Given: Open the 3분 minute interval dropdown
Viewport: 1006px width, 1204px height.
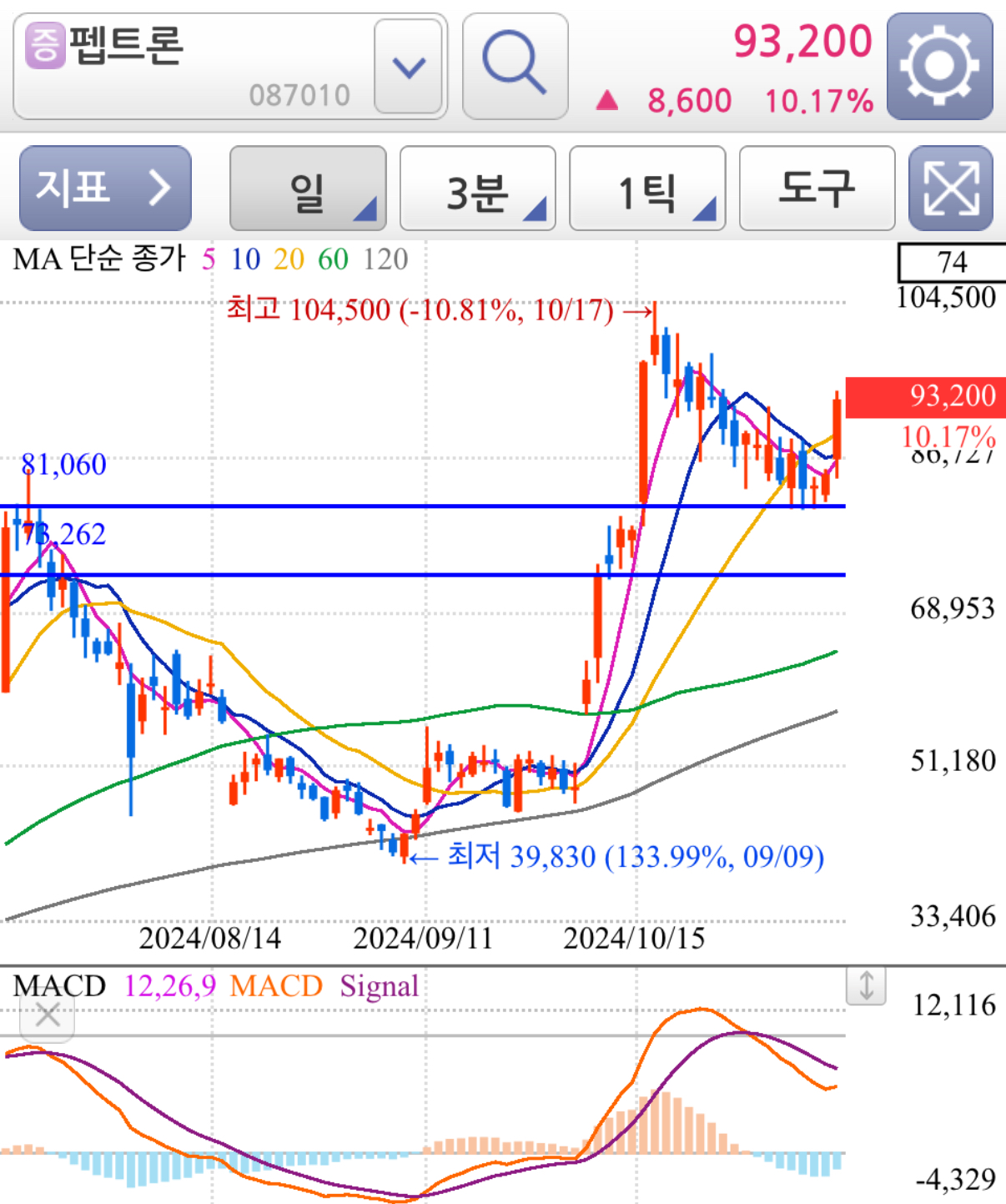Looking at the screenshot, I should (x=478, y=189).
